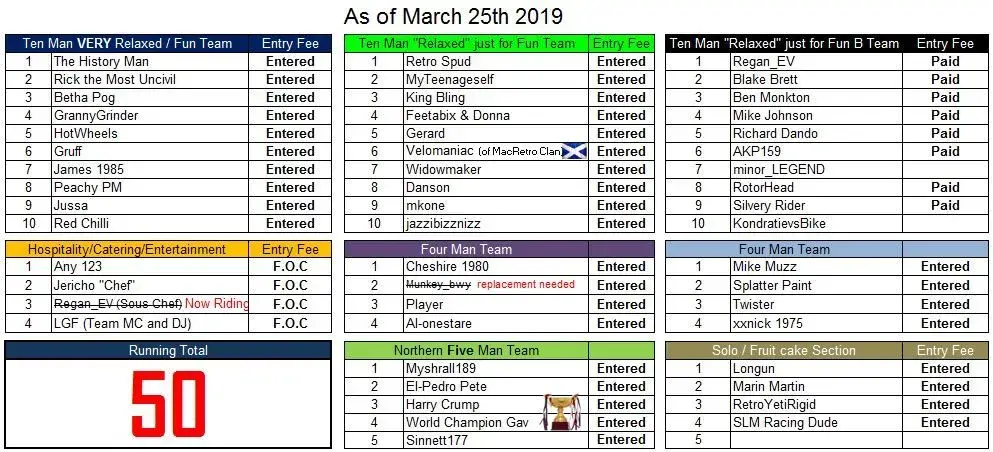Select the Northern Five Man Team header
Image resolution: width=993 pixels, height=452 pixels.
point(466,351)
